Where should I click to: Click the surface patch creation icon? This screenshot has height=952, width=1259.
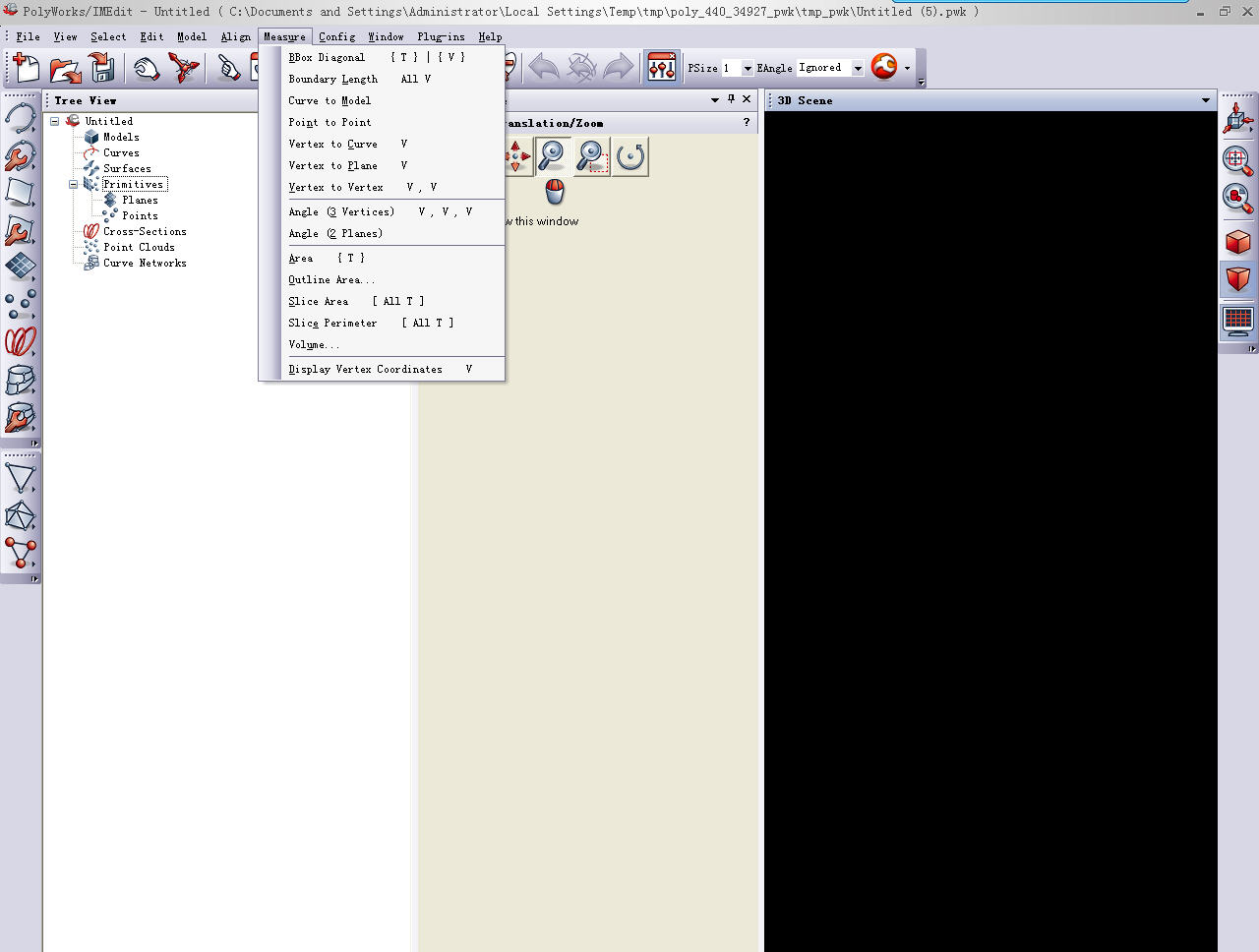(x=20, y=192)
